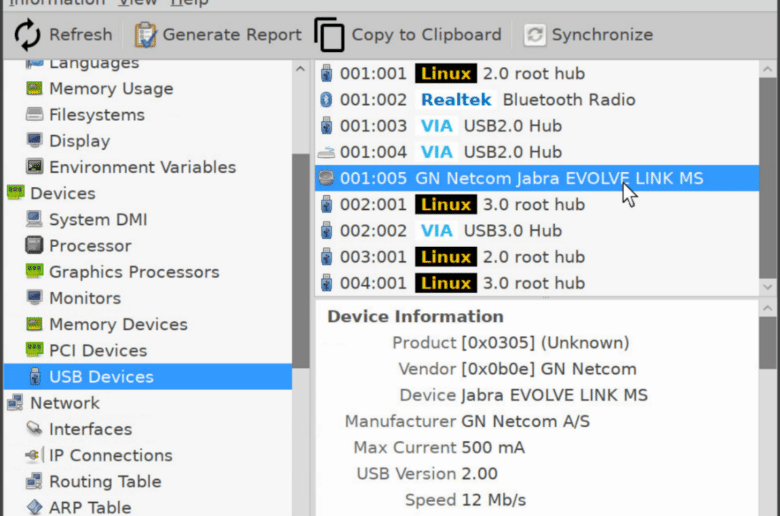The image size is (780, 516).
Task: Click the USB icon for device 001:001
Action: [326, 73]
